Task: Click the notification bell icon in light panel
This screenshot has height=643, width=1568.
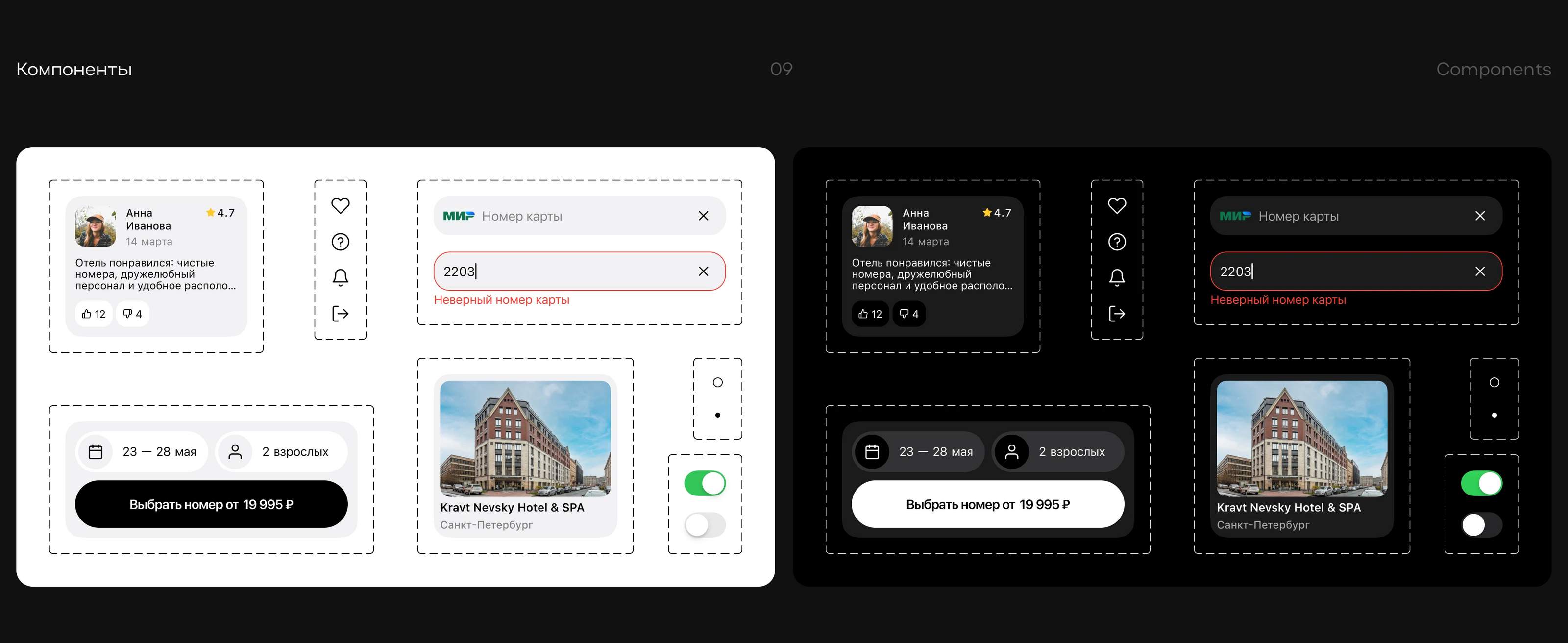Action: [340, 278]
